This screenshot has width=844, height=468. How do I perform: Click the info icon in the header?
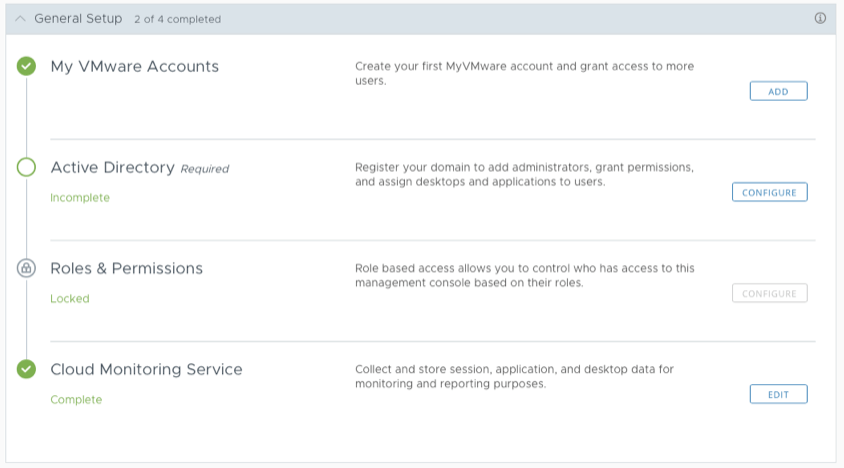820,18
